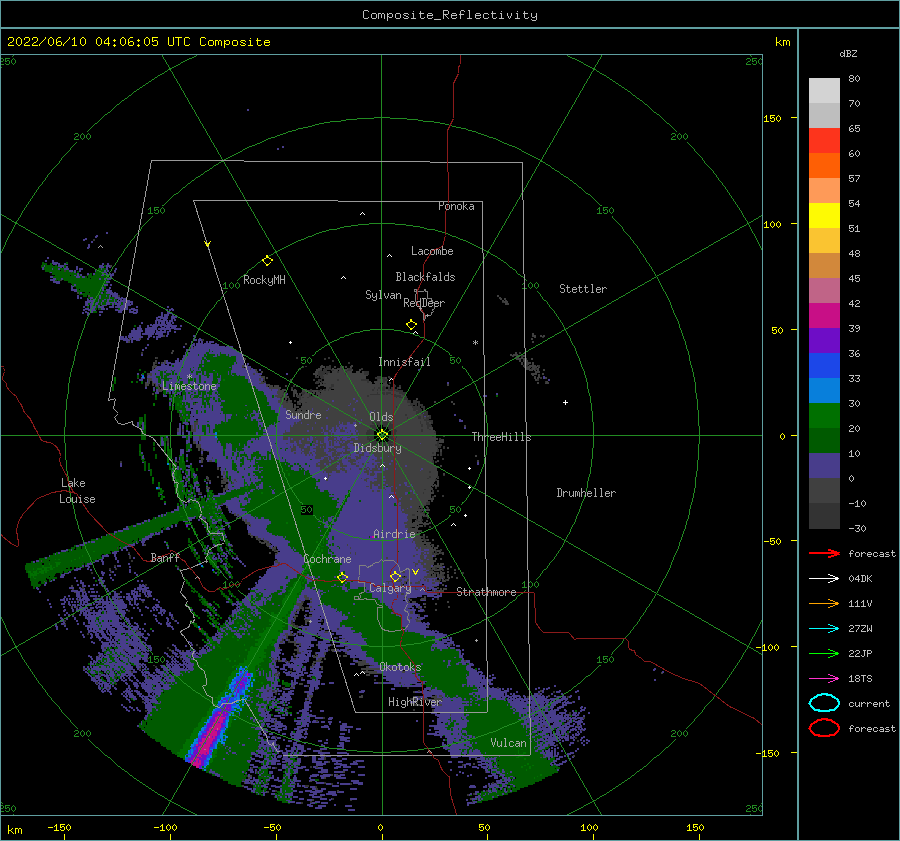Select the Cochrane label on the map

click(327, 559)
